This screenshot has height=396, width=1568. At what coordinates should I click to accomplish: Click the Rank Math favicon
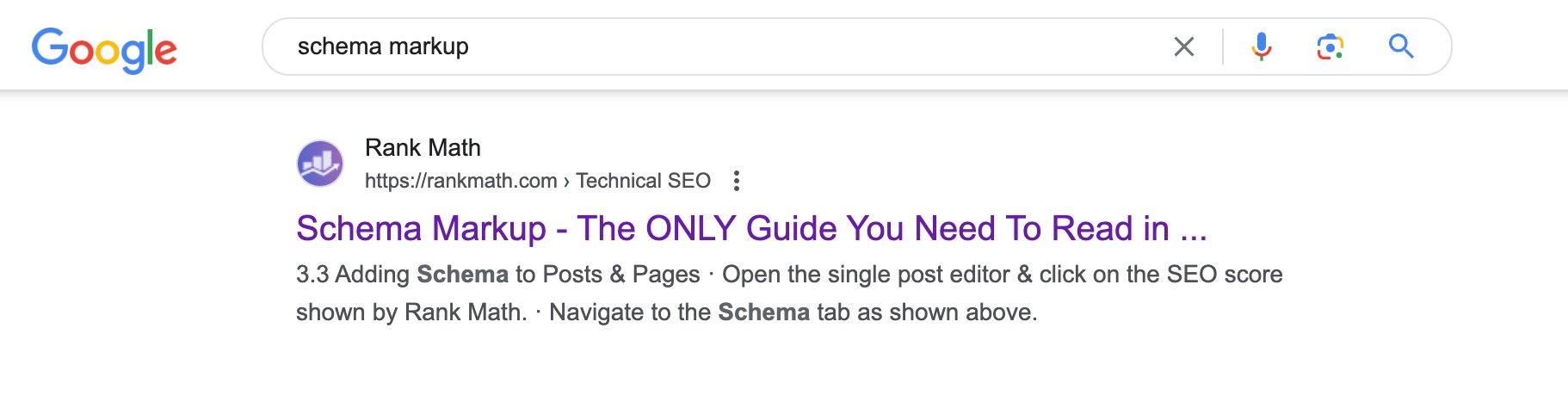pyautogui.click(x=320, y=164)
